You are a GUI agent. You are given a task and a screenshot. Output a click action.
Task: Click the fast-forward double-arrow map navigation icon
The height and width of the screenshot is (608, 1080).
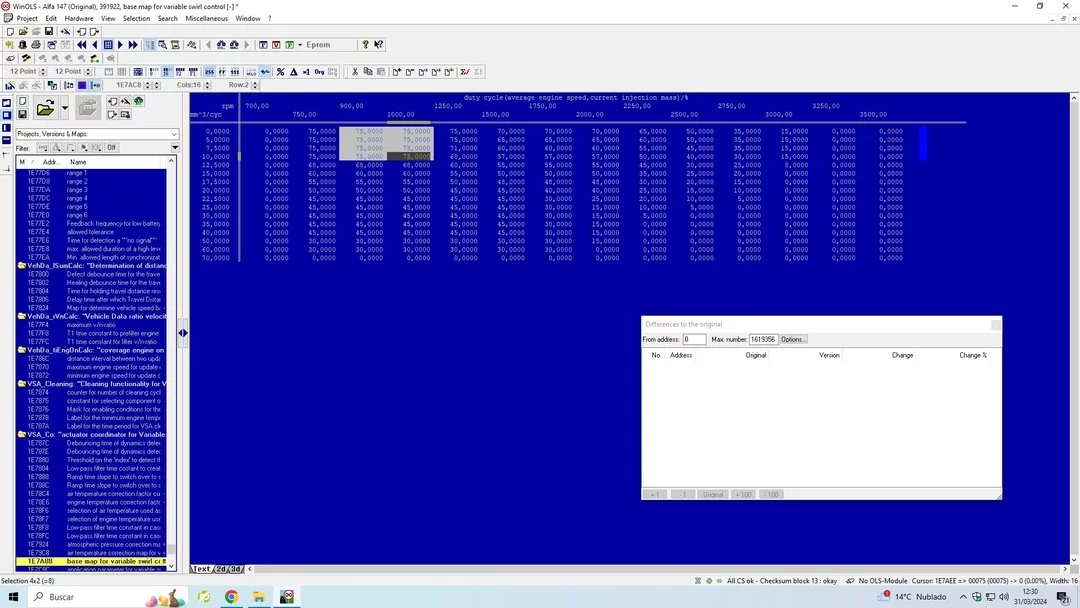[133, 45]
